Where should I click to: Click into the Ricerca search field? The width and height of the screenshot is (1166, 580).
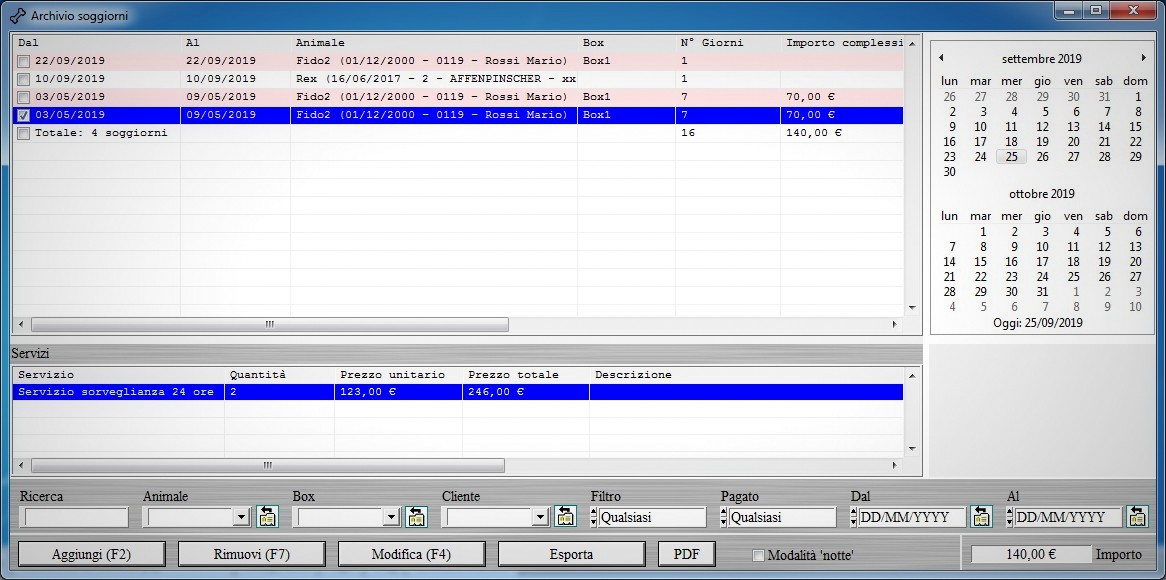click(x=76, y=517)
